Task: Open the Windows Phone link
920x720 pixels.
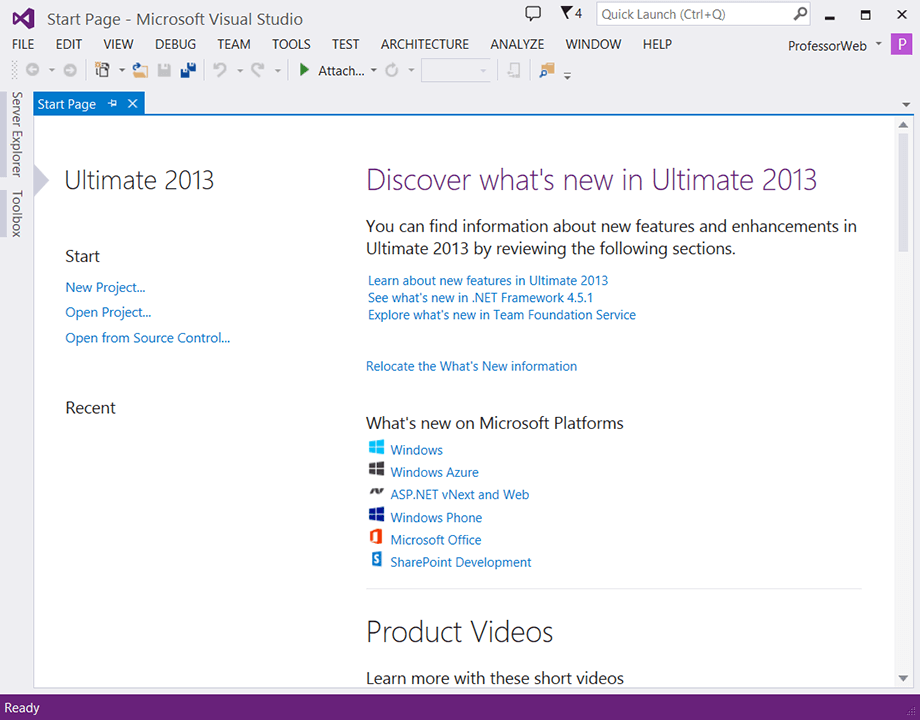Action: [436, 518]
